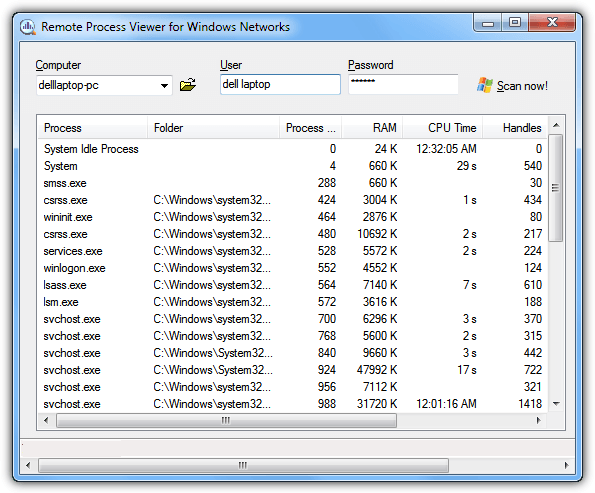This screenshot has height=493, width=595.
Task: Click the Remote Process Viewer app icon
Action: [x=28, y=27]
